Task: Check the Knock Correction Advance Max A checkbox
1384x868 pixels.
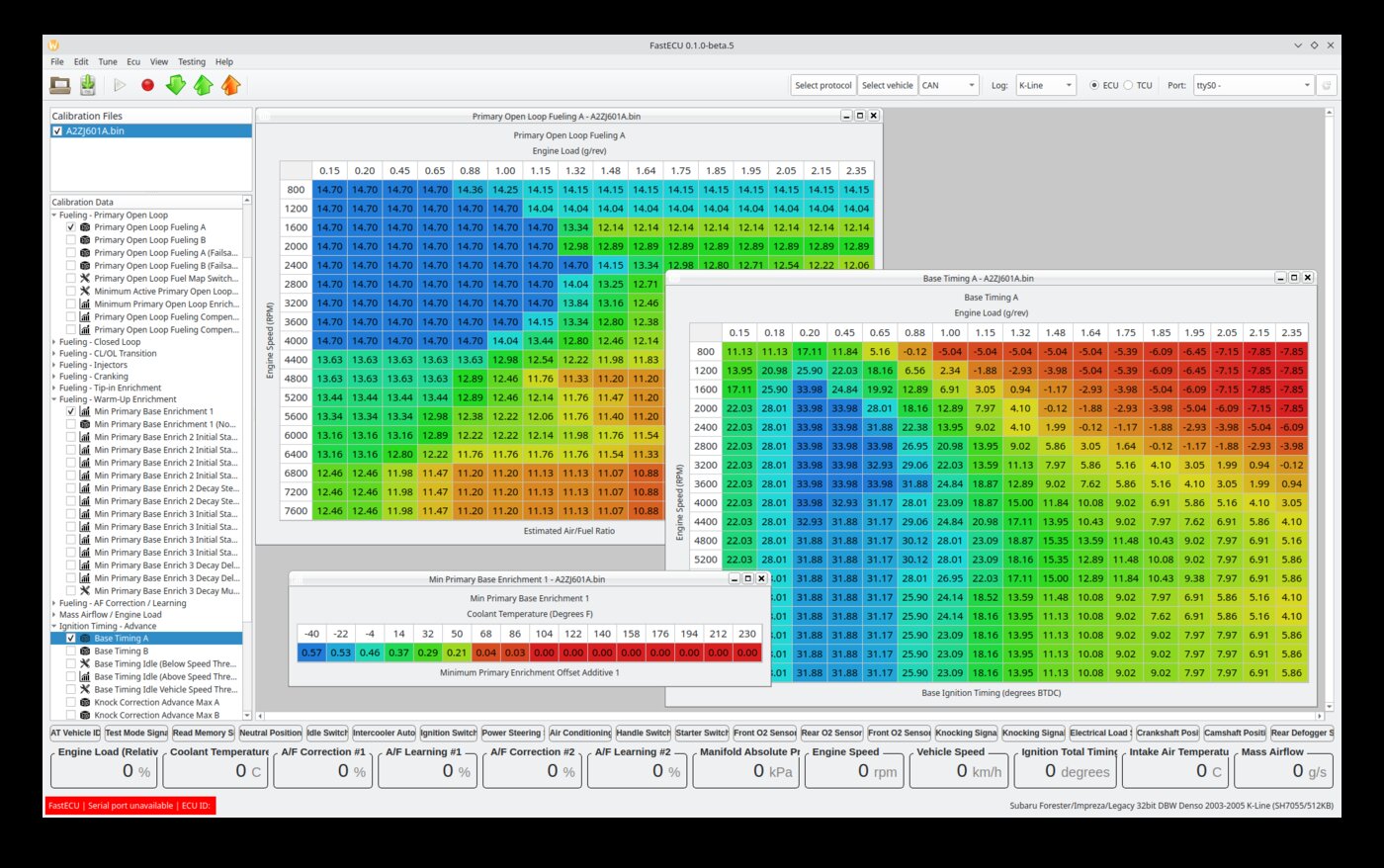Action: (70, 703)
